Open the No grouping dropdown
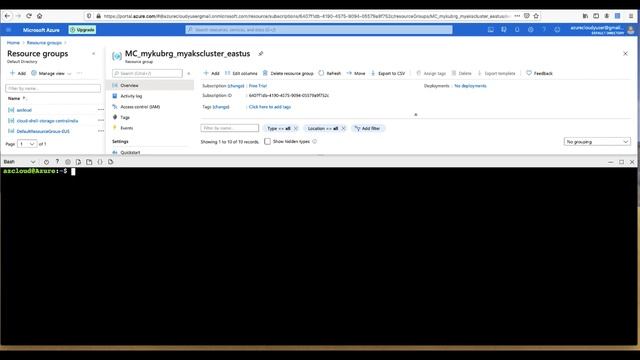This screenshot has height=360, width=640. coord(597,142)
